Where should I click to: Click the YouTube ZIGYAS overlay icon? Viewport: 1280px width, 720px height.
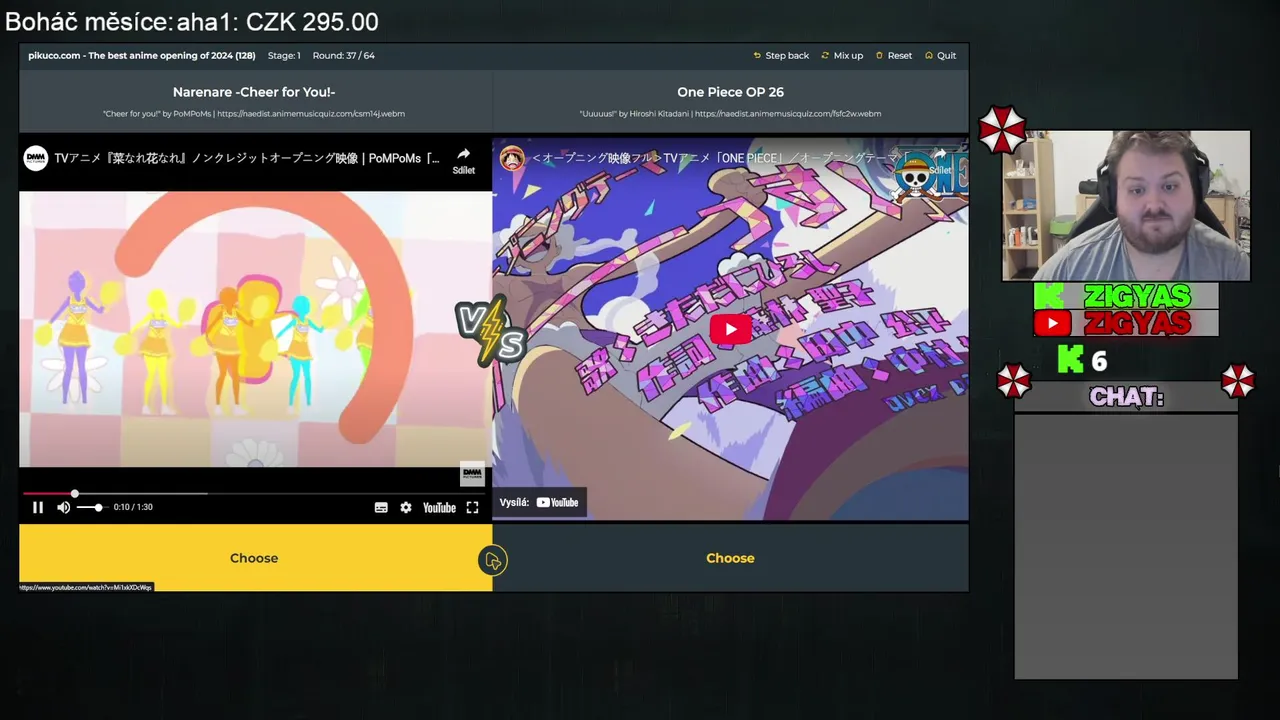(x=1052, y=323)
